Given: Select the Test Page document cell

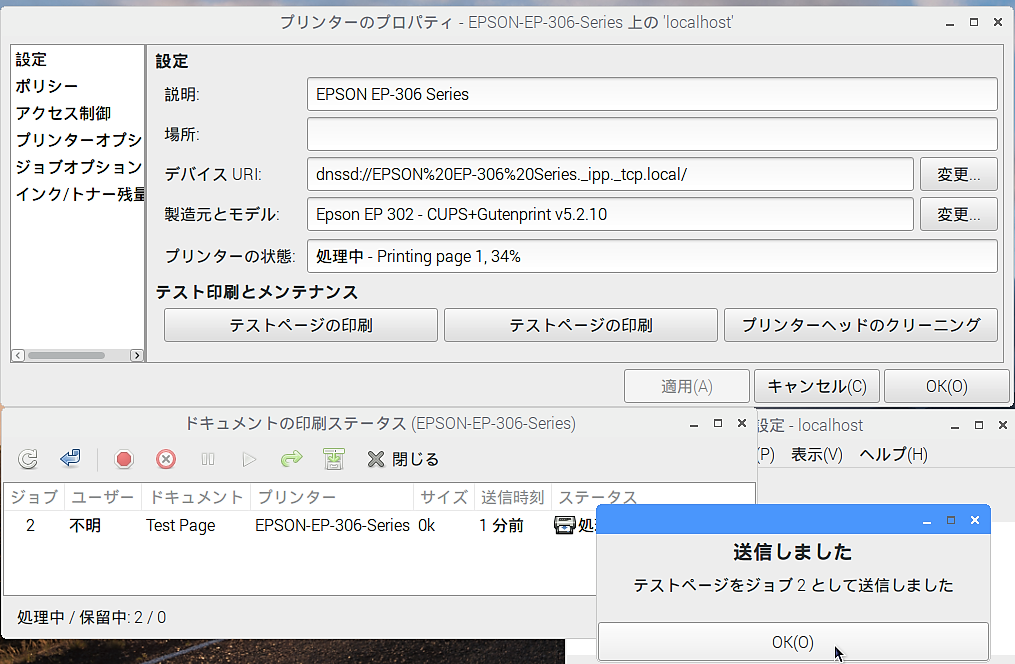Looking at the screenshot, I should 181,525.
